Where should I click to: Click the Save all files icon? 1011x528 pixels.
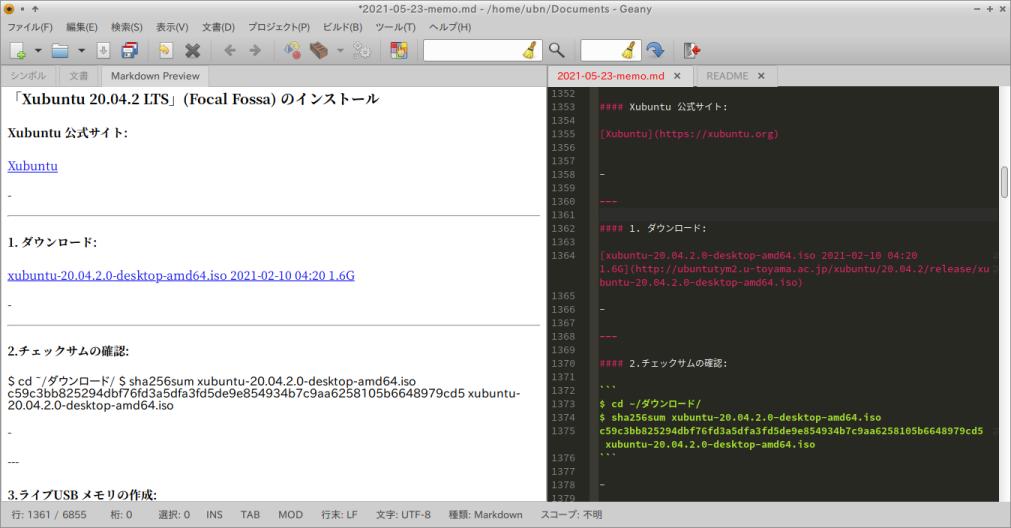click(130, 50)
